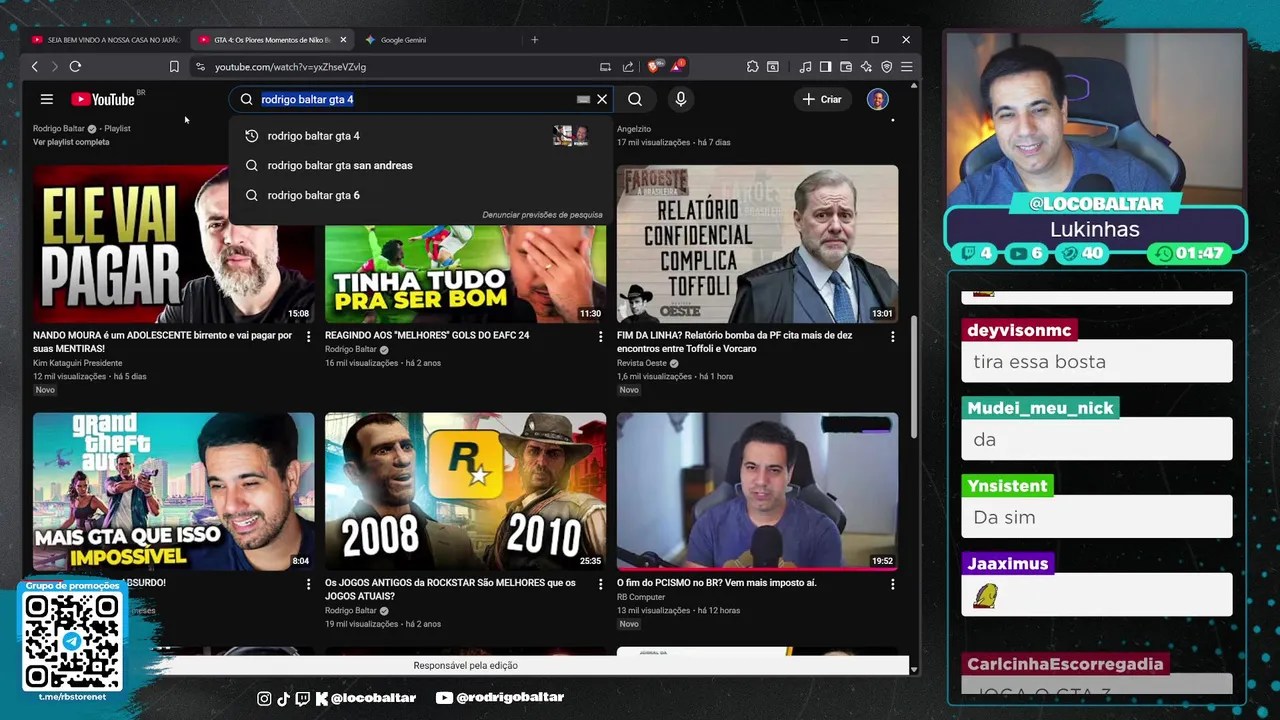Open Brave playlist music-note icon
The height and width of the screenshot is (720, 1280).
pos(806,67)
